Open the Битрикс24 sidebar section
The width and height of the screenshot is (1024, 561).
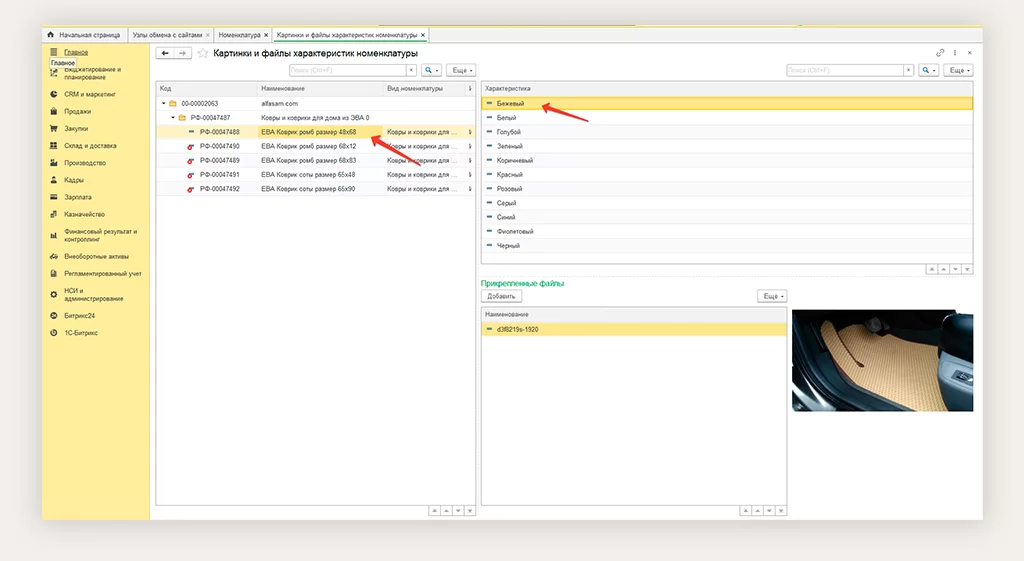click(x=79, y=315)
